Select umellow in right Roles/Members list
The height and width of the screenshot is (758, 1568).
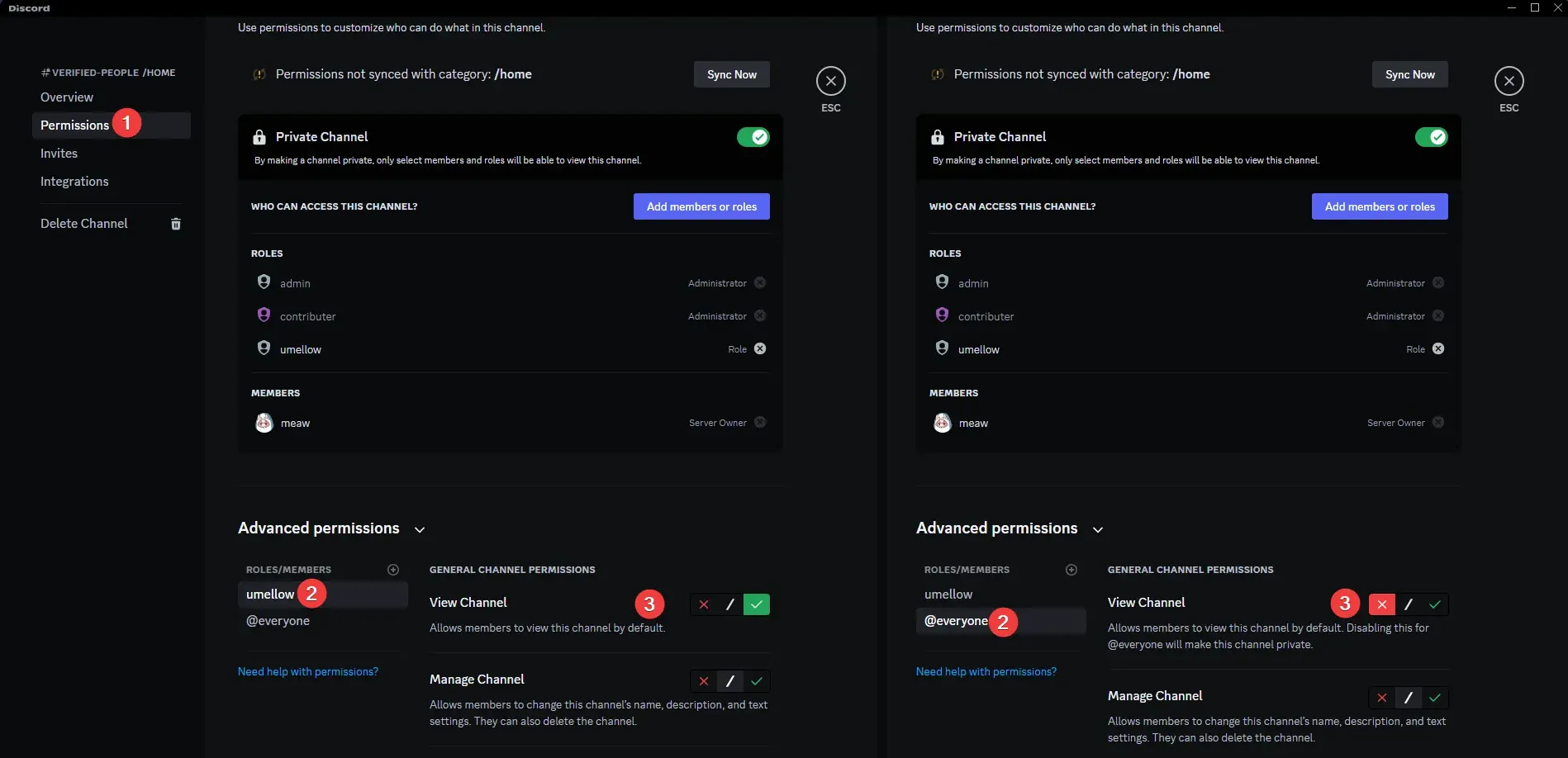tap(1001, 595)
